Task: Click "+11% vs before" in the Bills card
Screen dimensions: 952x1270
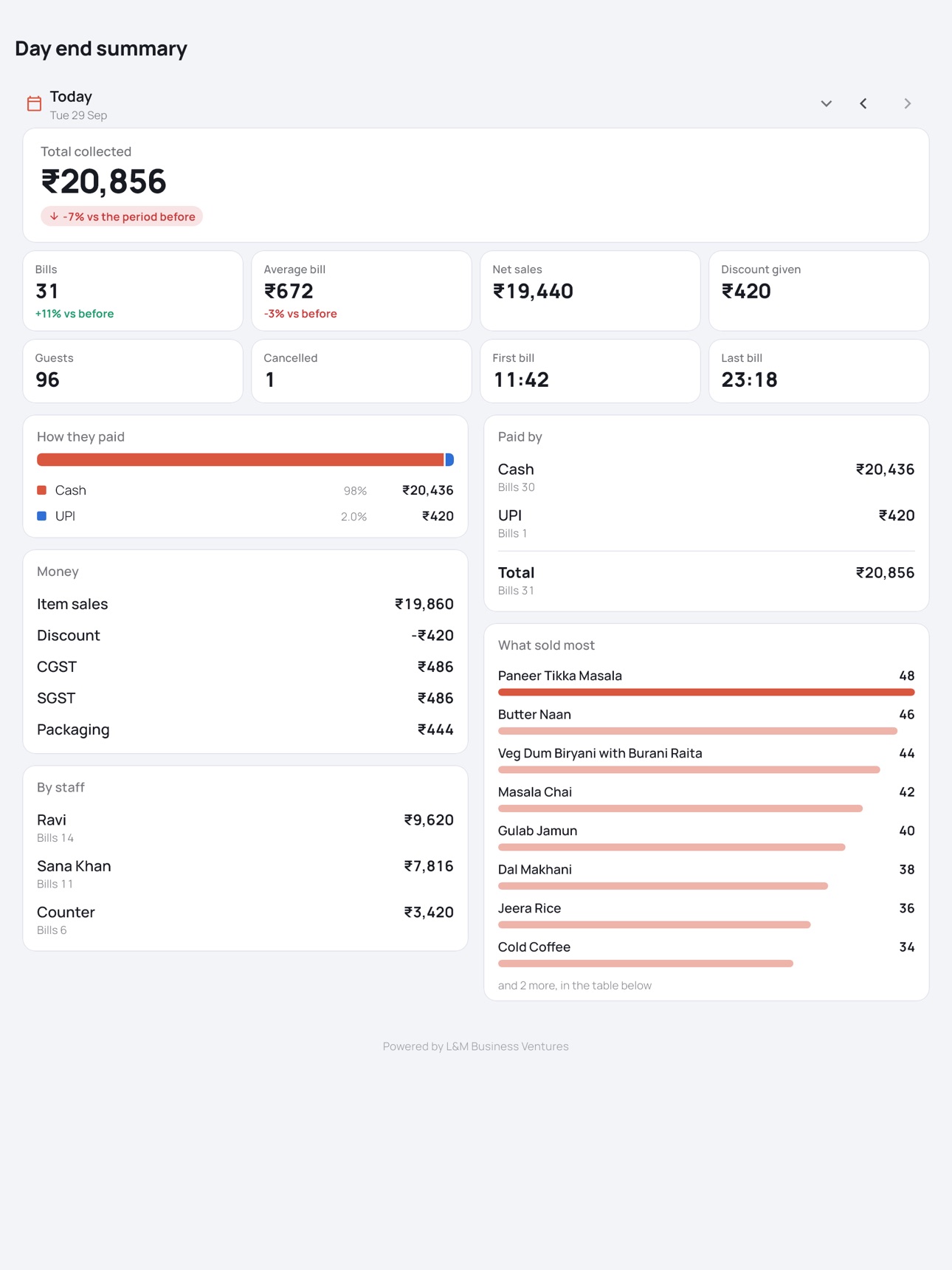Action: click(75, 314)
